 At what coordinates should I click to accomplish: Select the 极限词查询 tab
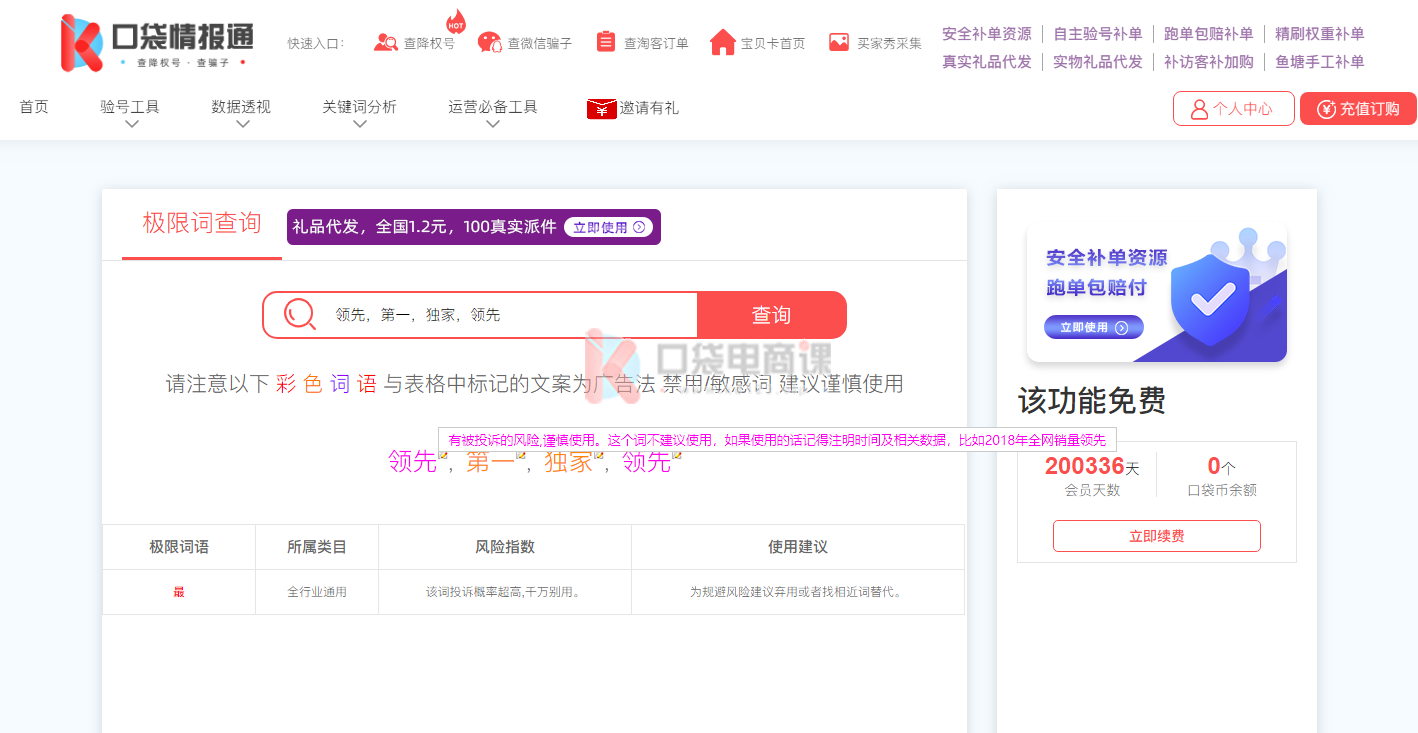pyautogui.click(x=202, y=223)
